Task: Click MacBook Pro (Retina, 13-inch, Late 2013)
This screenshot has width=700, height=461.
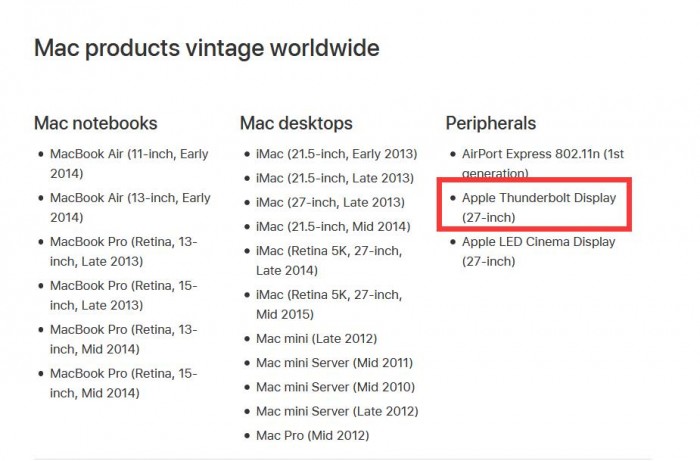Action: (x=123, y=251)
